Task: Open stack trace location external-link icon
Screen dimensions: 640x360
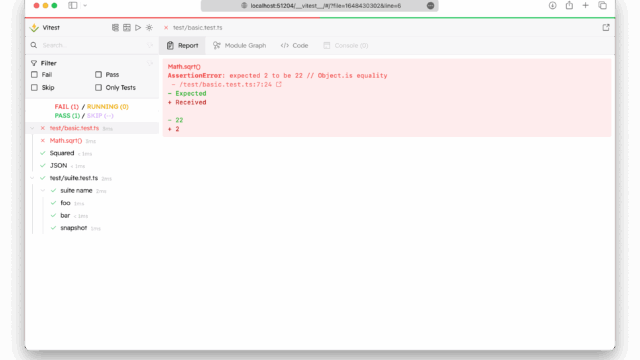Action: tap(279, 84)
